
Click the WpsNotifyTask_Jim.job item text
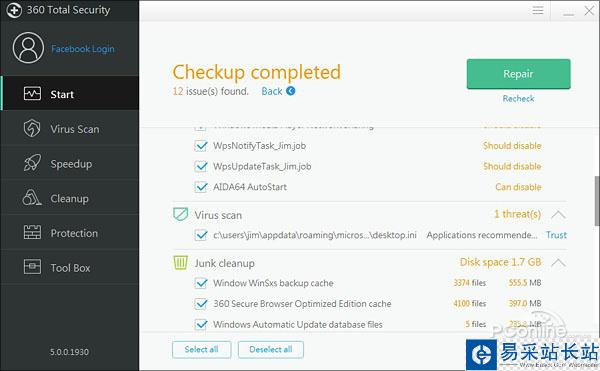click(259, 146)
